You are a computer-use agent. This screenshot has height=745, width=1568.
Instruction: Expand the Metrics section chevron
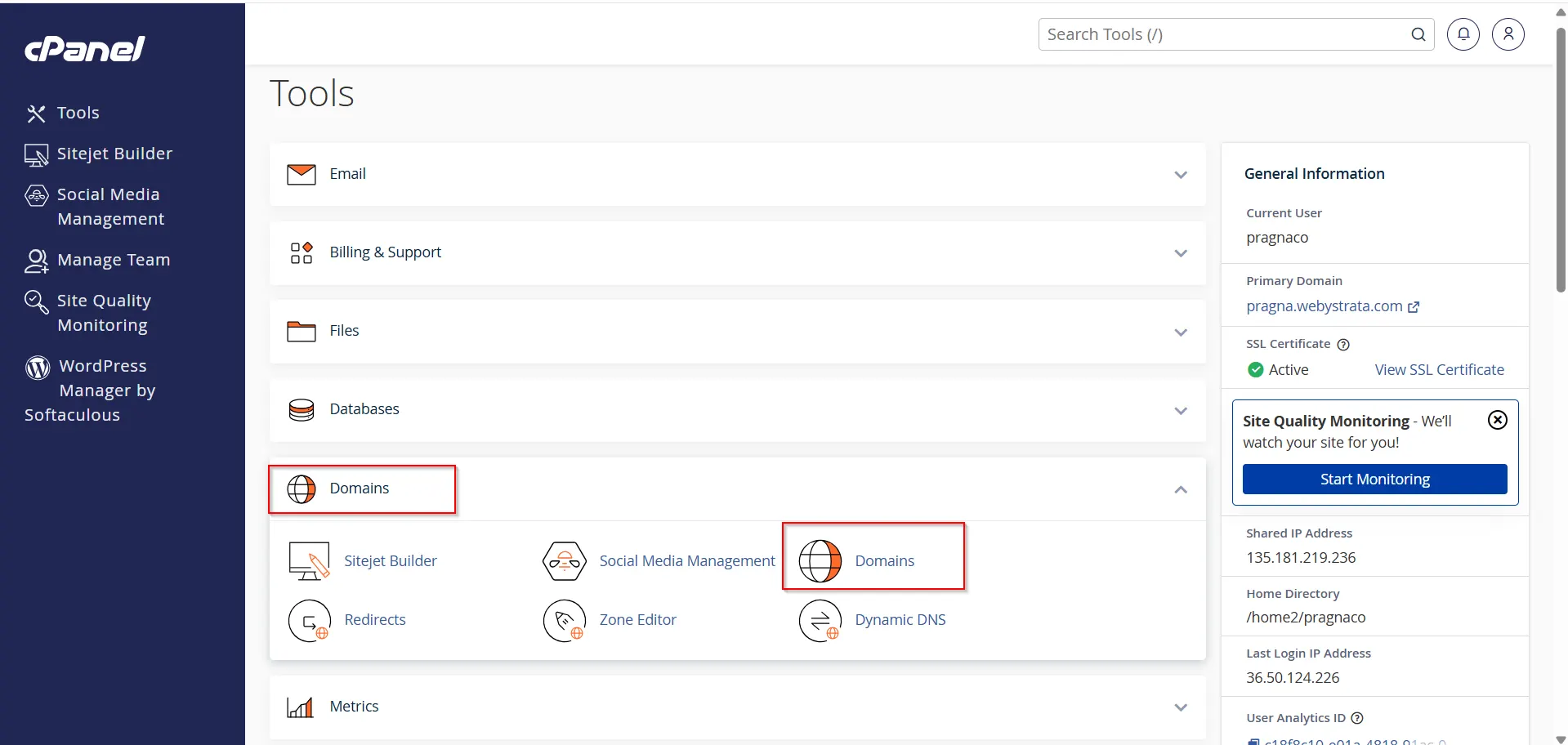[x=1181, y=707]
